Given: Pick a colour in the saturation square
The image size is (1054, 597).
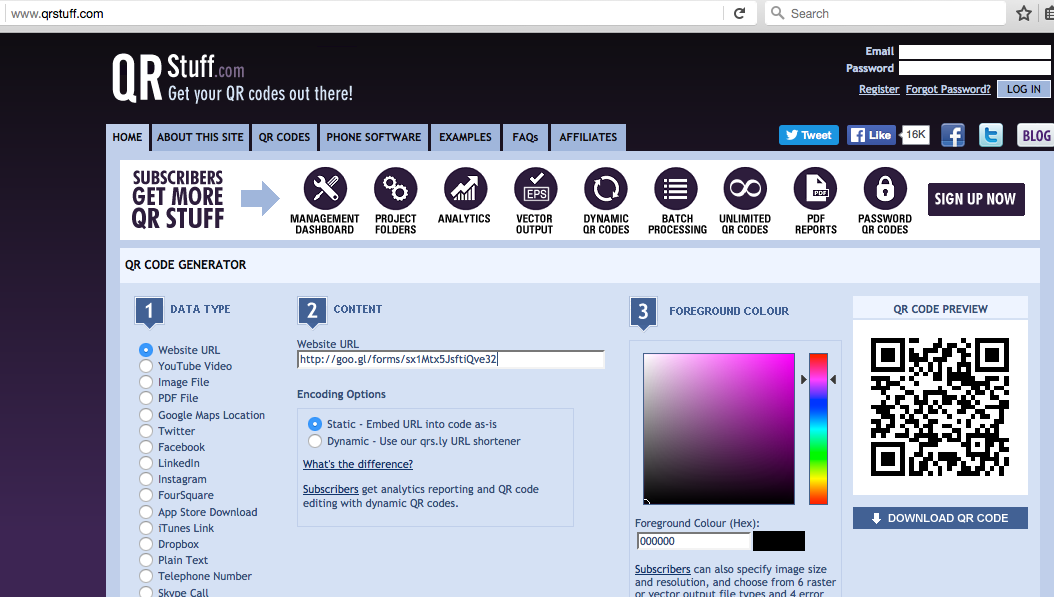Looking at the screenshot, I should 719,428.
